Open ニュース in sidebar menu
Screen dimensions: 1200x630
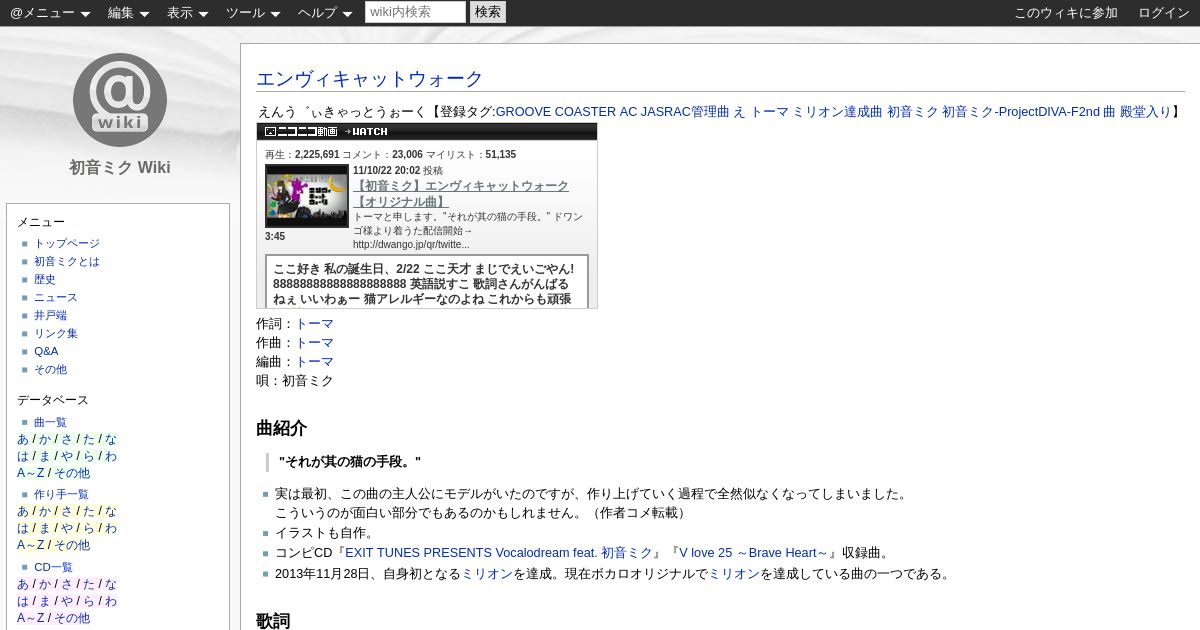tap(56, 297)
